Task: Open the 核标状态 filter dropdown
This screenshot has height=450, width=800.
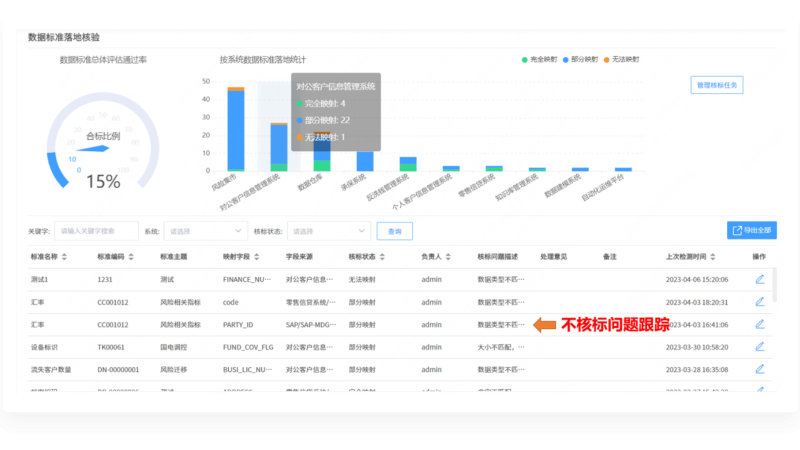Action: 329,231
